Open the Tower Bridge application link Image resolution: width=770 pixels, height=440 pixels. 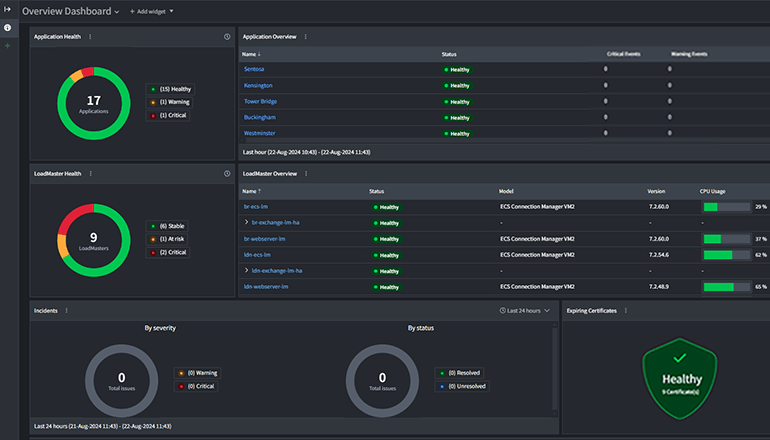tap(259, 101)
